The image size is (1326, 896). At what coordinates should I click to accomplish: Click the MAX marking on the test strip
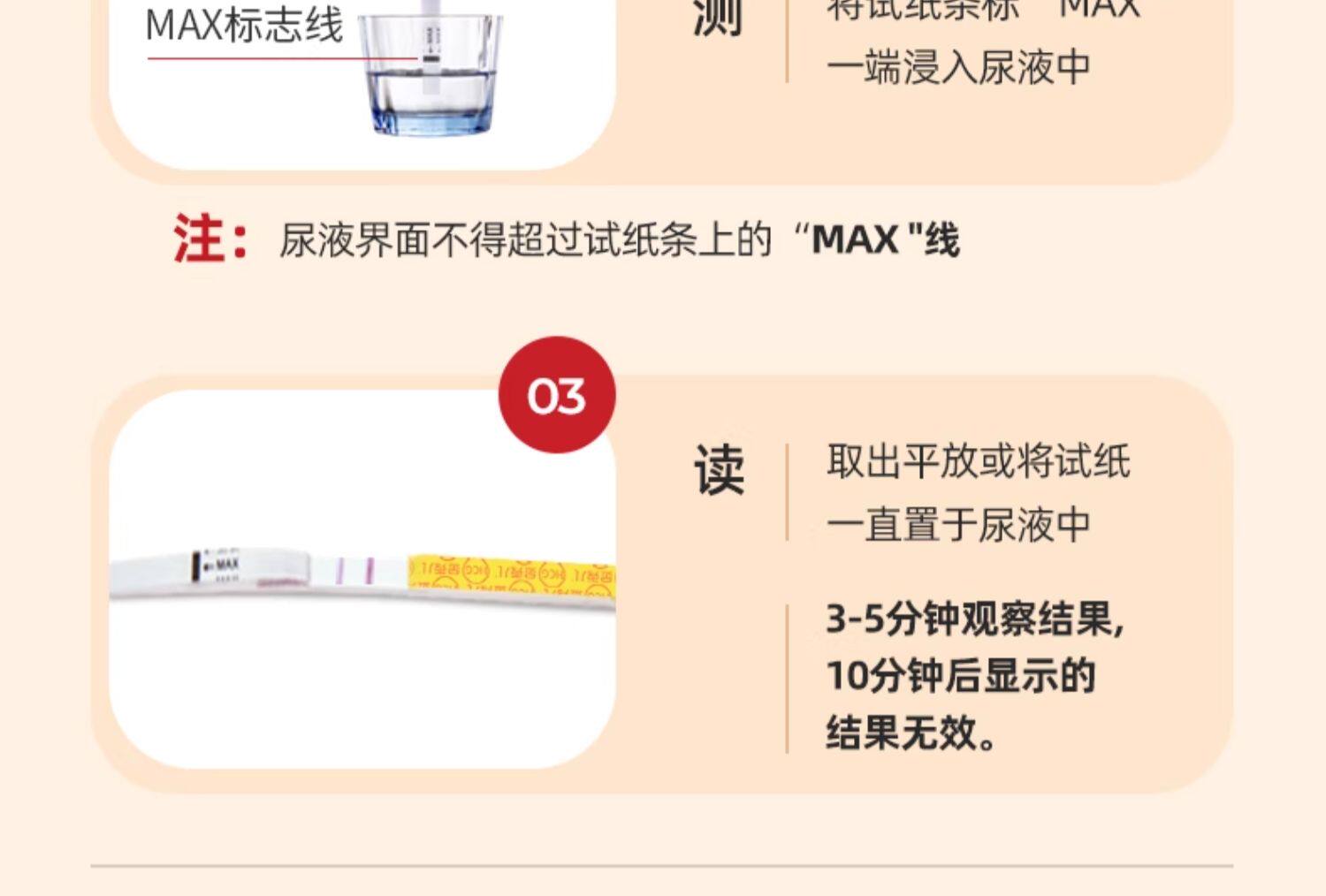tap(221, 564)
